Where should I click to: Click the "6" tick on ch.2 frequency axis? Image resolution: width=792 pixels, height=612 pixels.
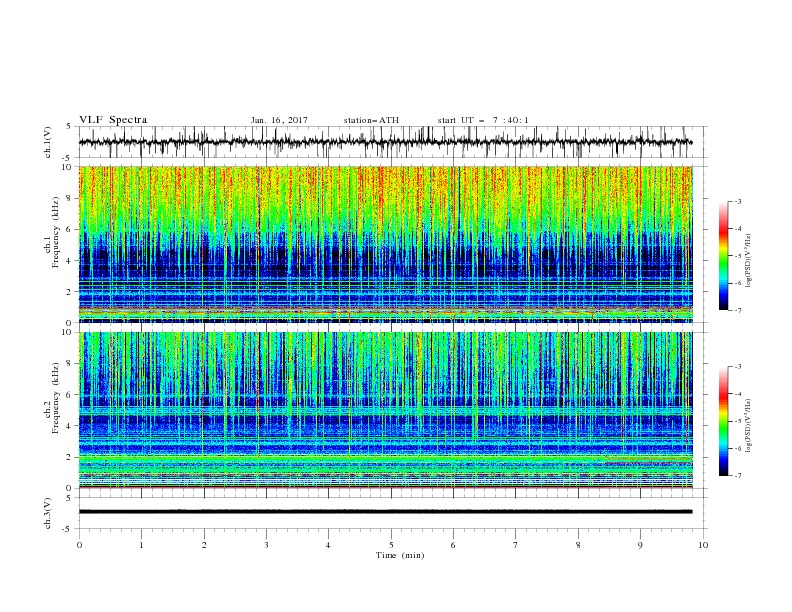(x=69, y=395)
